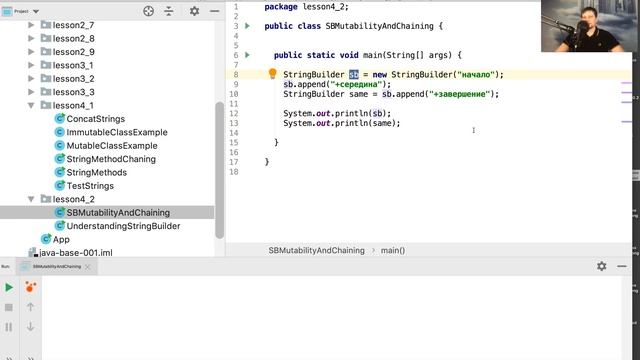Expand the lesson2_9 folder
The image size is (640, 360).
(31, 52)
